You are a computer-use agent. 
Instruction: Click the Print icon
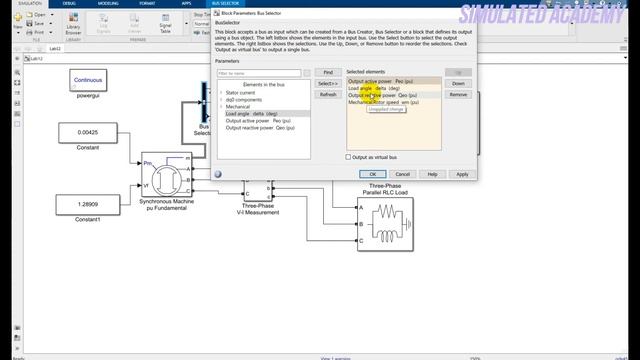pyautogui.click(x=29, y=32)
